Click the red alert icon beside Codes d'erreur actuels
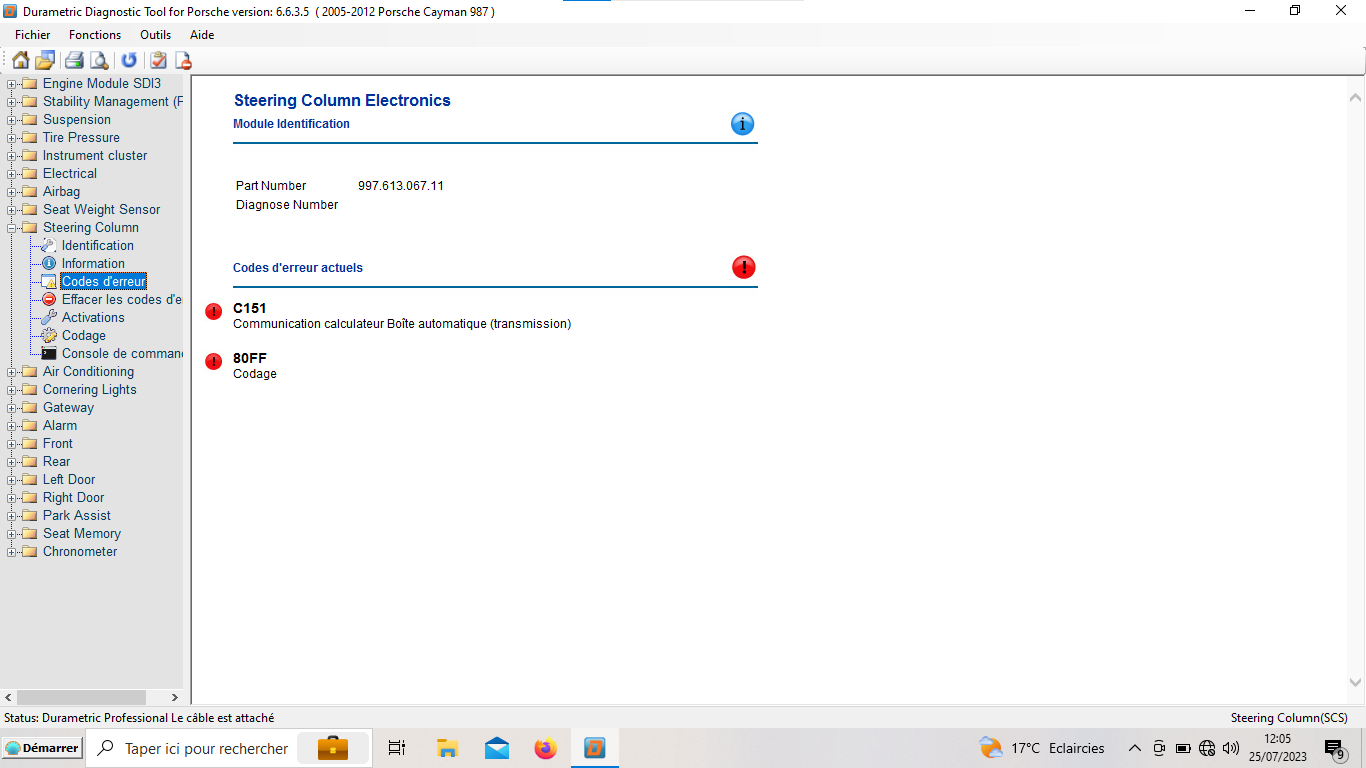 [744, 267]
